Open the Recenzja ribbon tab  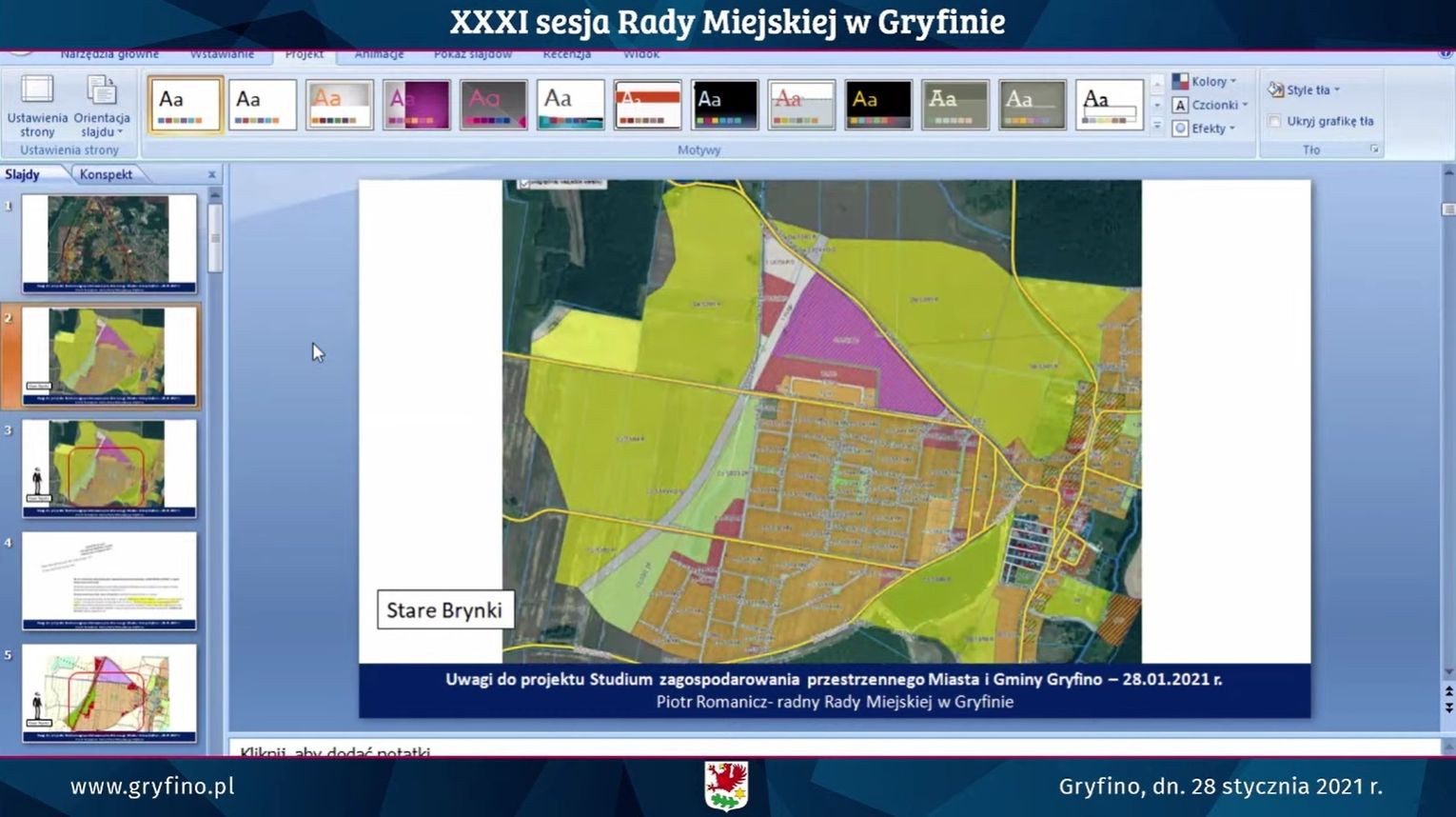pos(566,54)
